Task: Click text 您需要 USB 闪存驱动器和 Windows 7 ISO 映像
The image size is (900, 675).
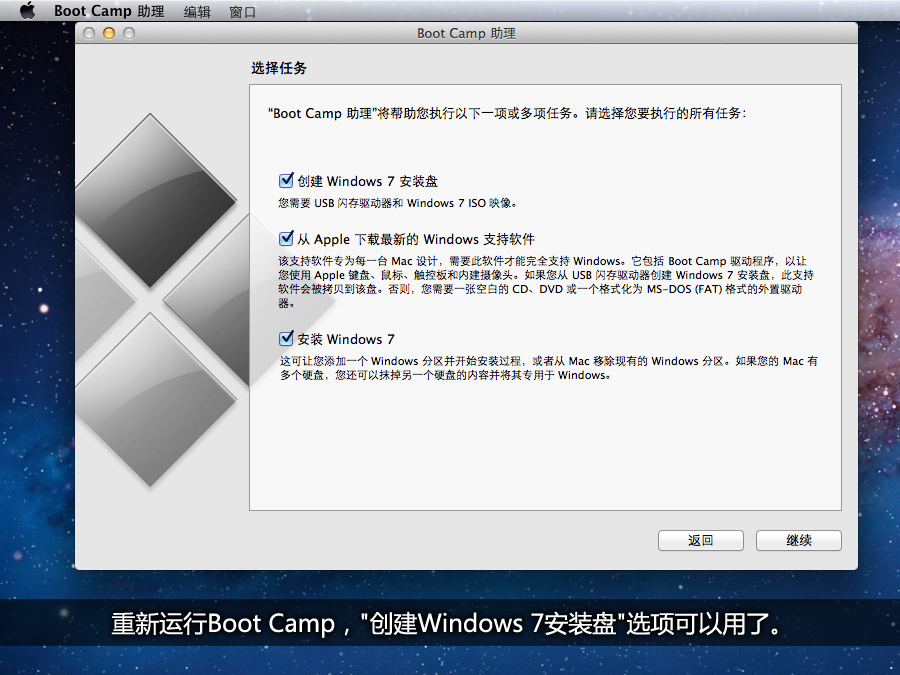Action: 398,203
